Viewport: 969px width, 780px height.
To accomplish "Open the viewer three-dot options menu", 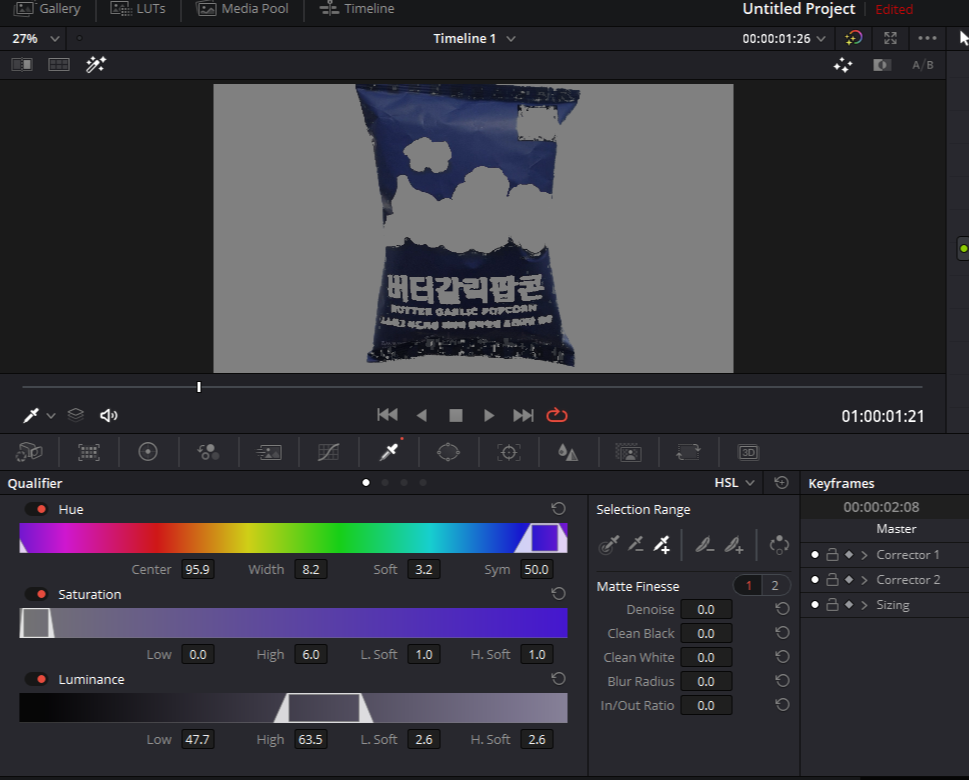I will [x=927, y=38].
